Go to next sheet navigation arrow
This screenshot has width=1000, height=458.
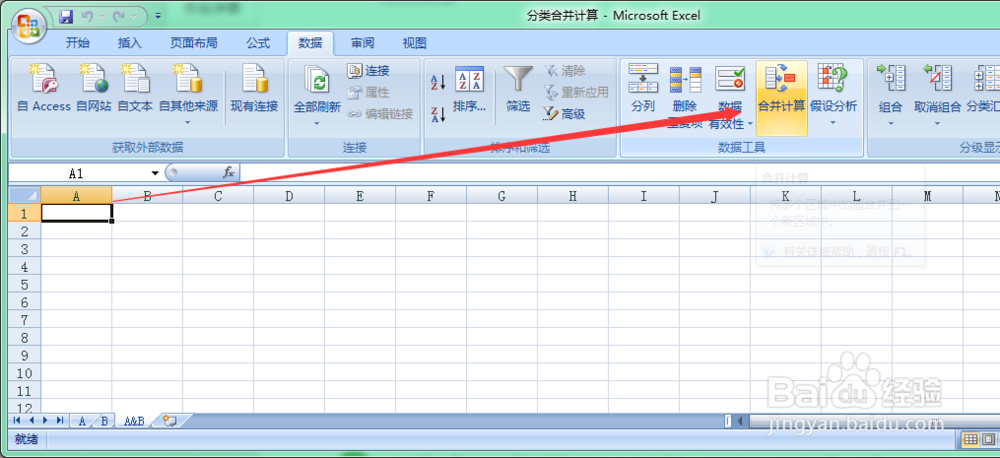click(x=45, y=420)
